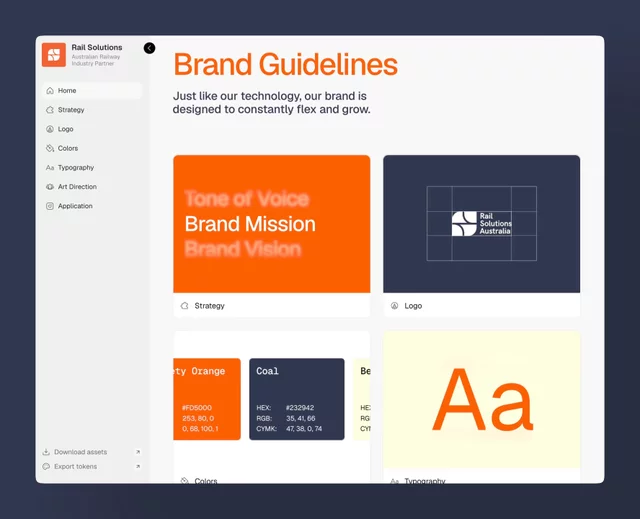640x519 pixels.
Task: Open the Home menu item
Action: click(92, 91)
